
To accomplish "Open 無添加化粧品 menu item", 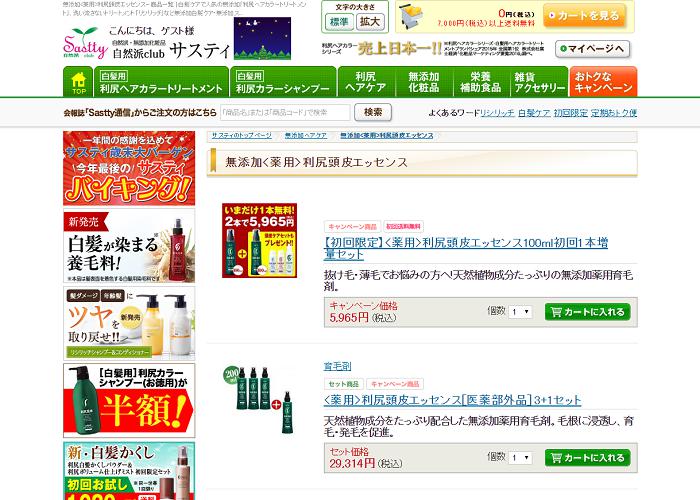I will 424,82.
